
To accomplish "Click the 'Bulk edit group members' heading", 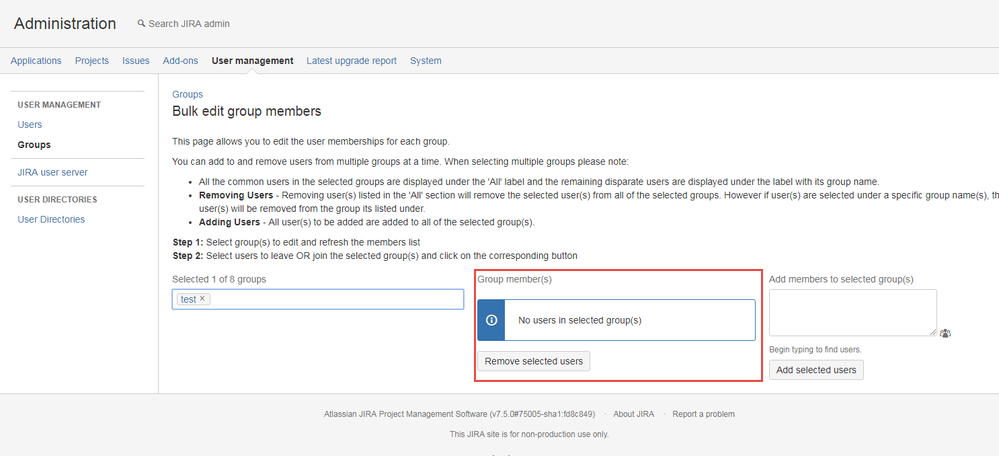I will click(x=247, y=111).
